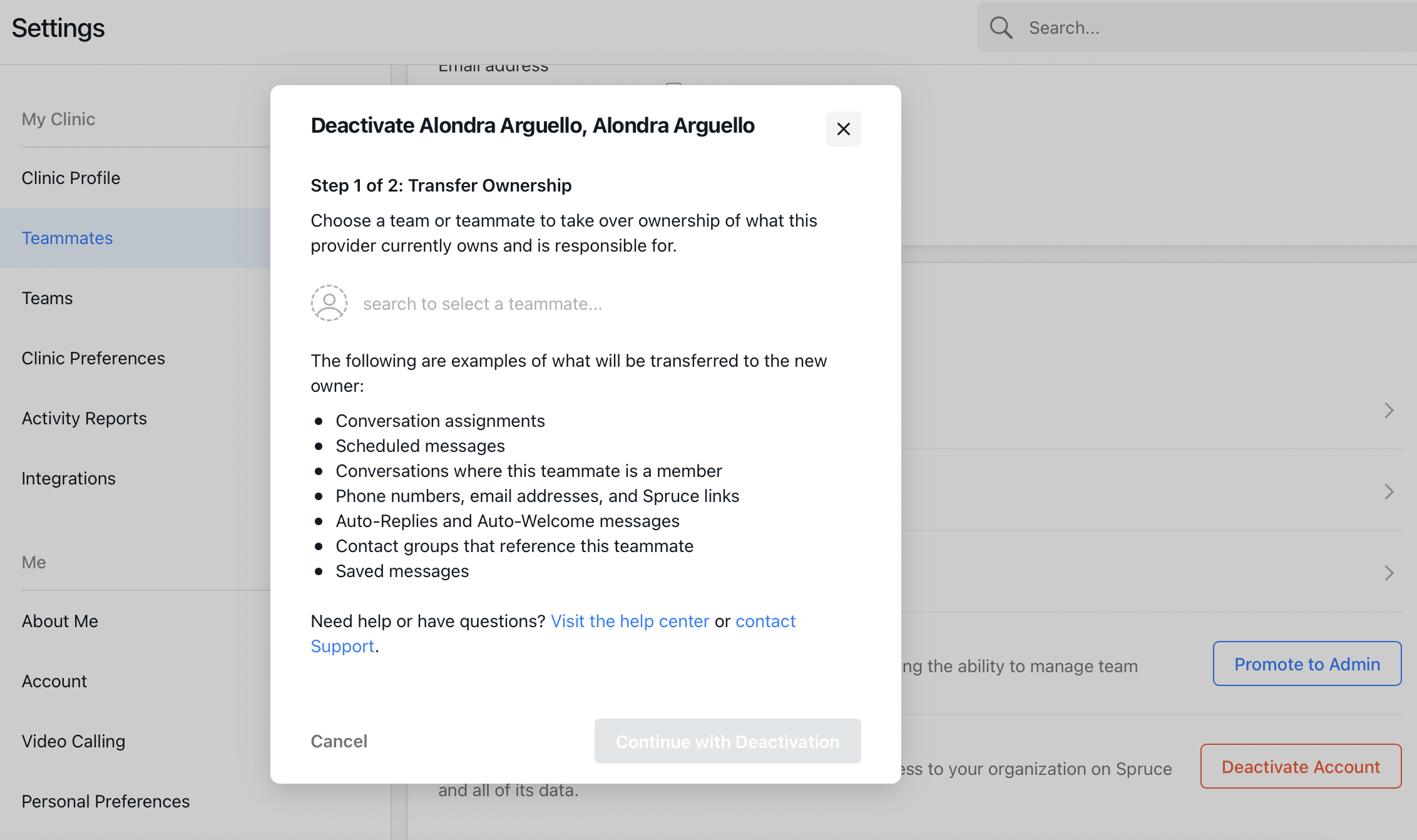Click the top Search field

point(1197,28)
